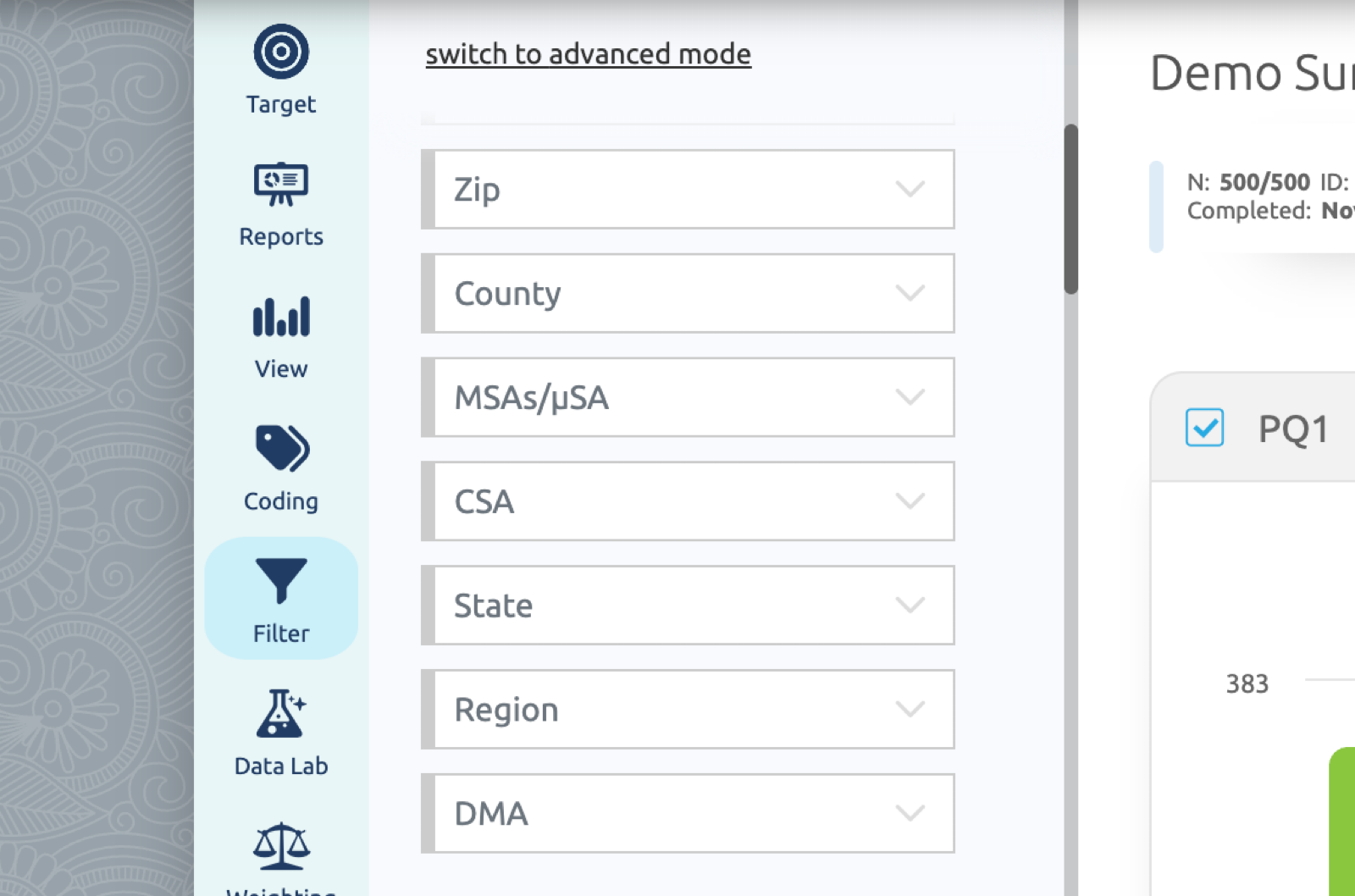Open the Data Lab flask icon
The width and height of the screenshot is (1355, 896).
281,713
